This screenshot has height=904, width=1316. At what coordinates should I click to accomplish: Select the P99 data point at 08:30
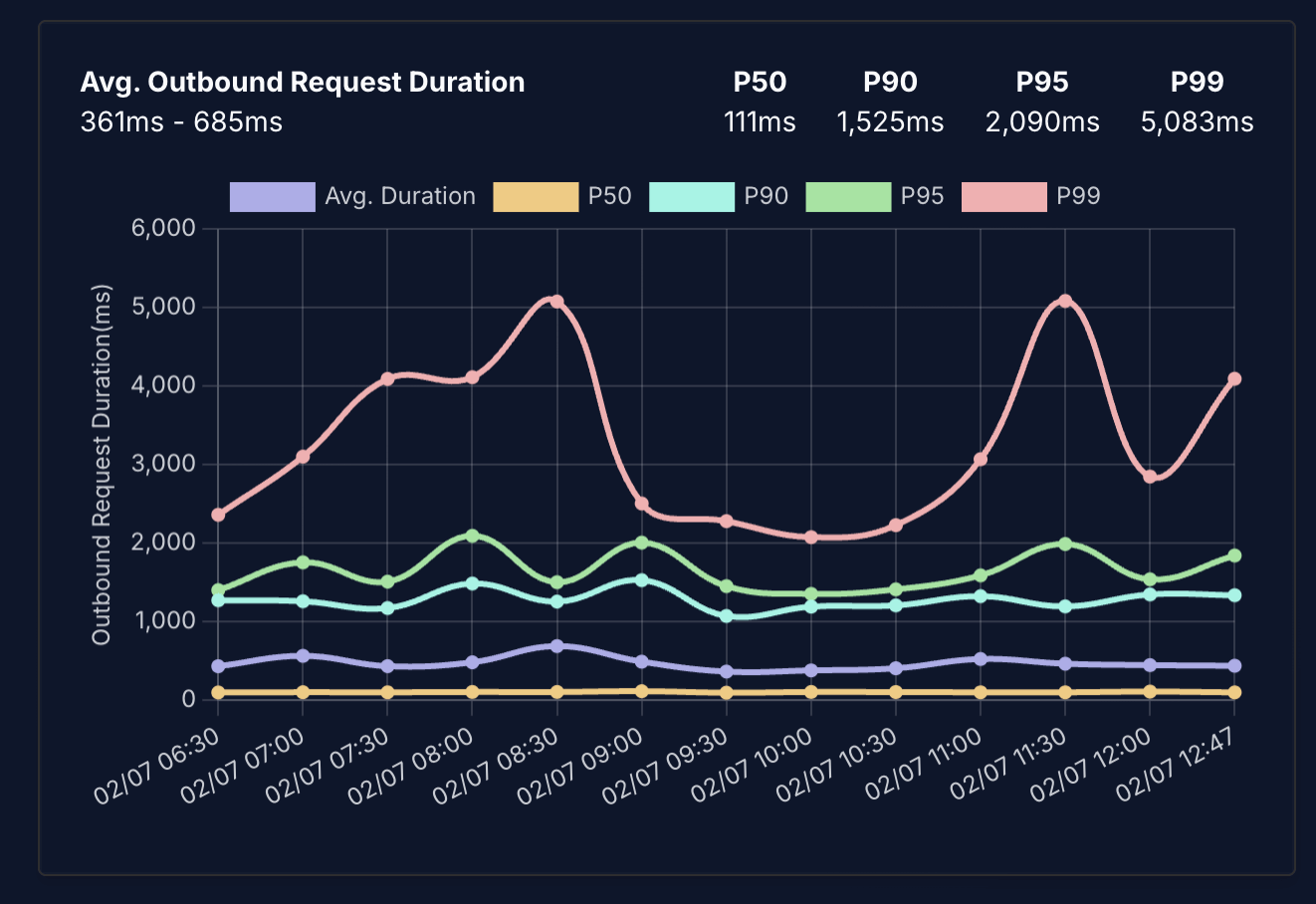tap(557, 302)
